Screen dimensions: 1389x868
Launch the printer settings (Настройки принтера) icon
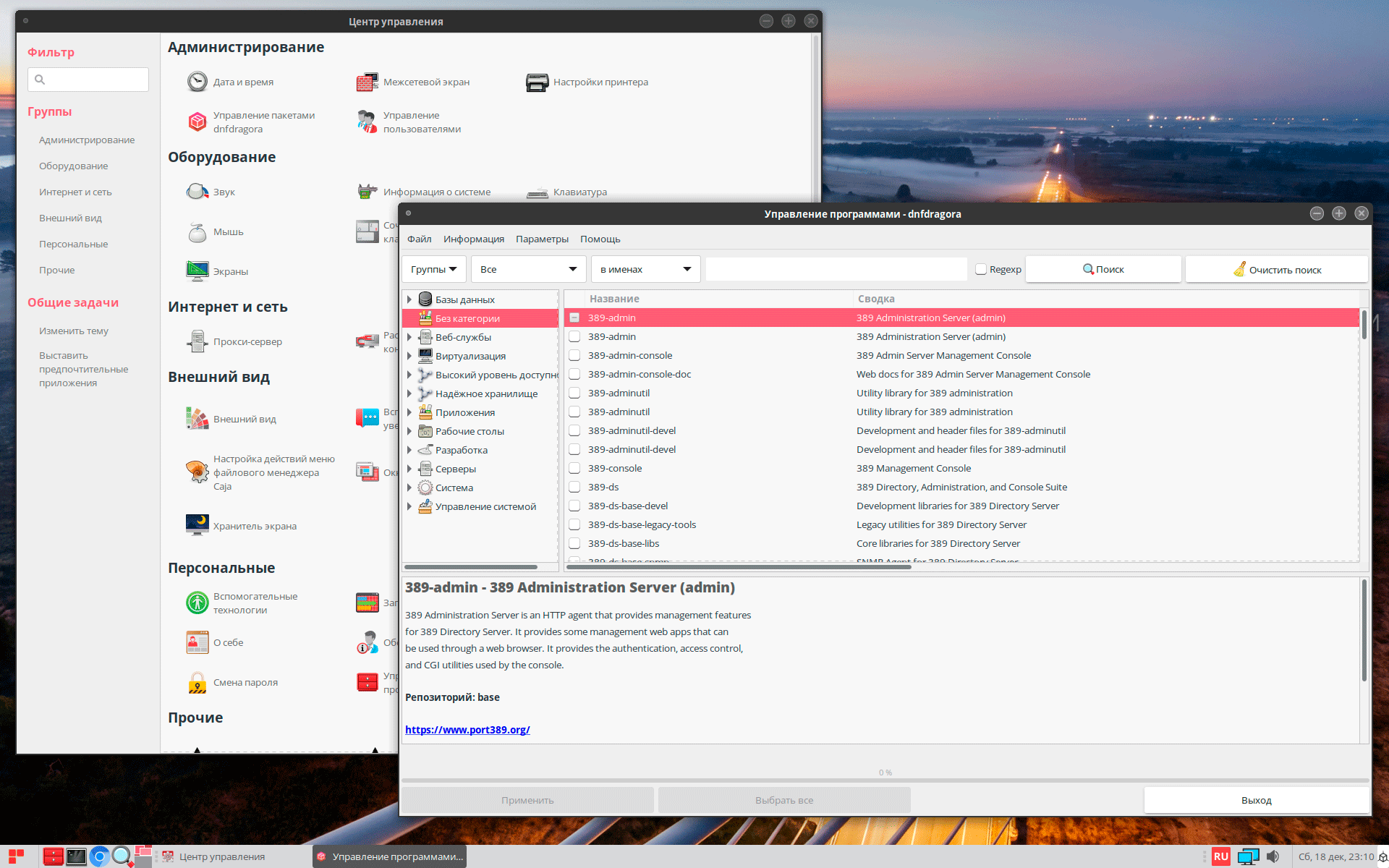[537, 82]
